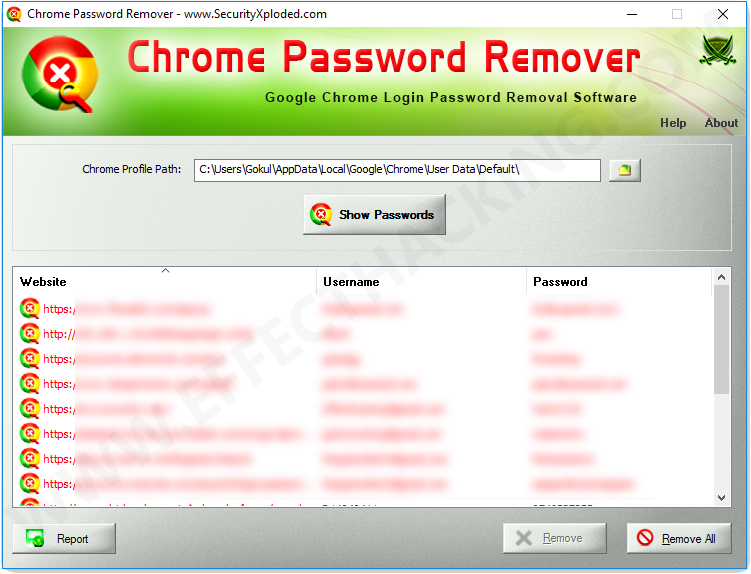Click Show Passwords button
This screenshot has height=574, width=751.
point(375,214)
